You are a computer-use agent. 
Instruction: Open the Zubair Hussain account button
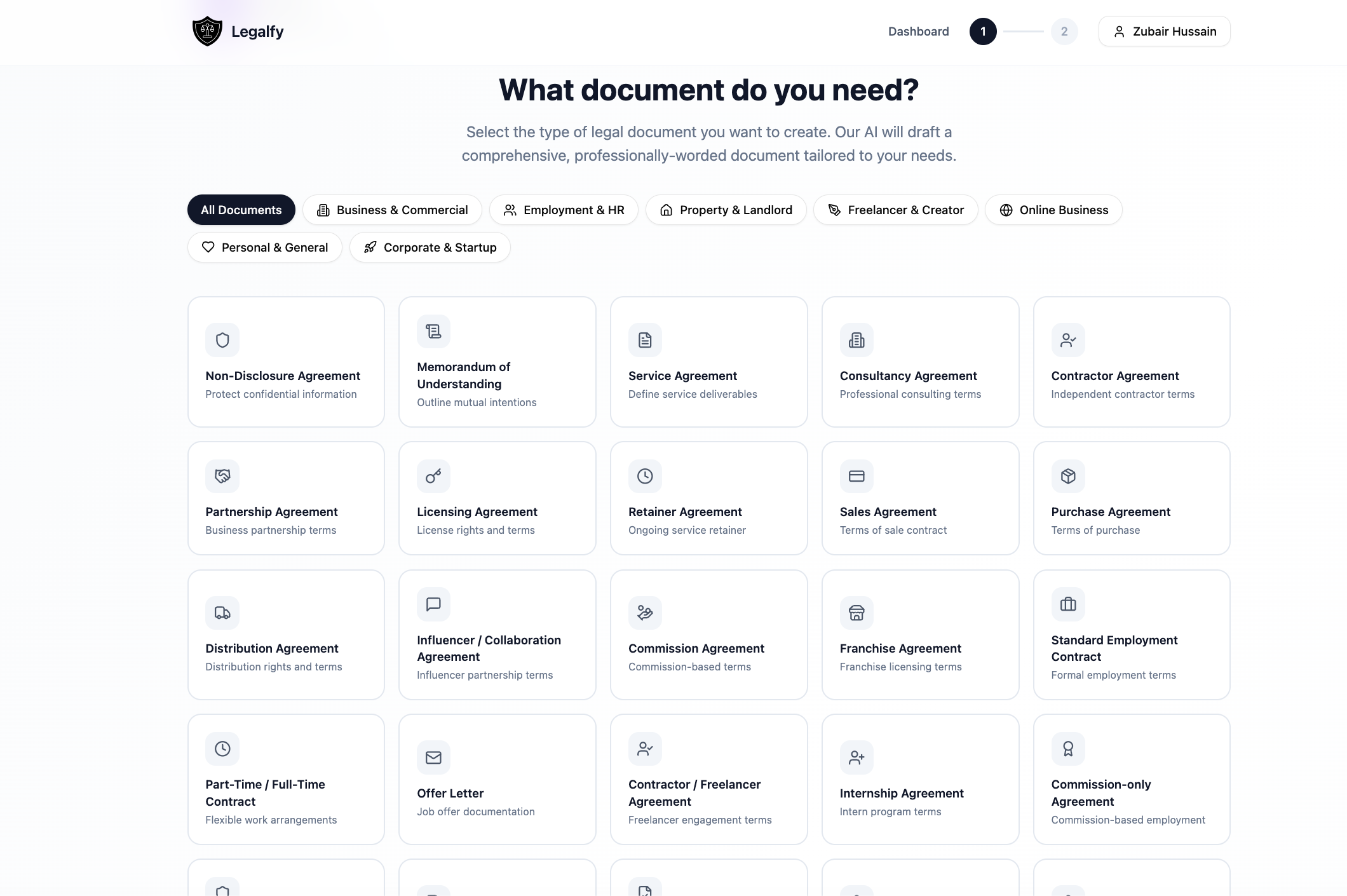[x=1163, y=31]
